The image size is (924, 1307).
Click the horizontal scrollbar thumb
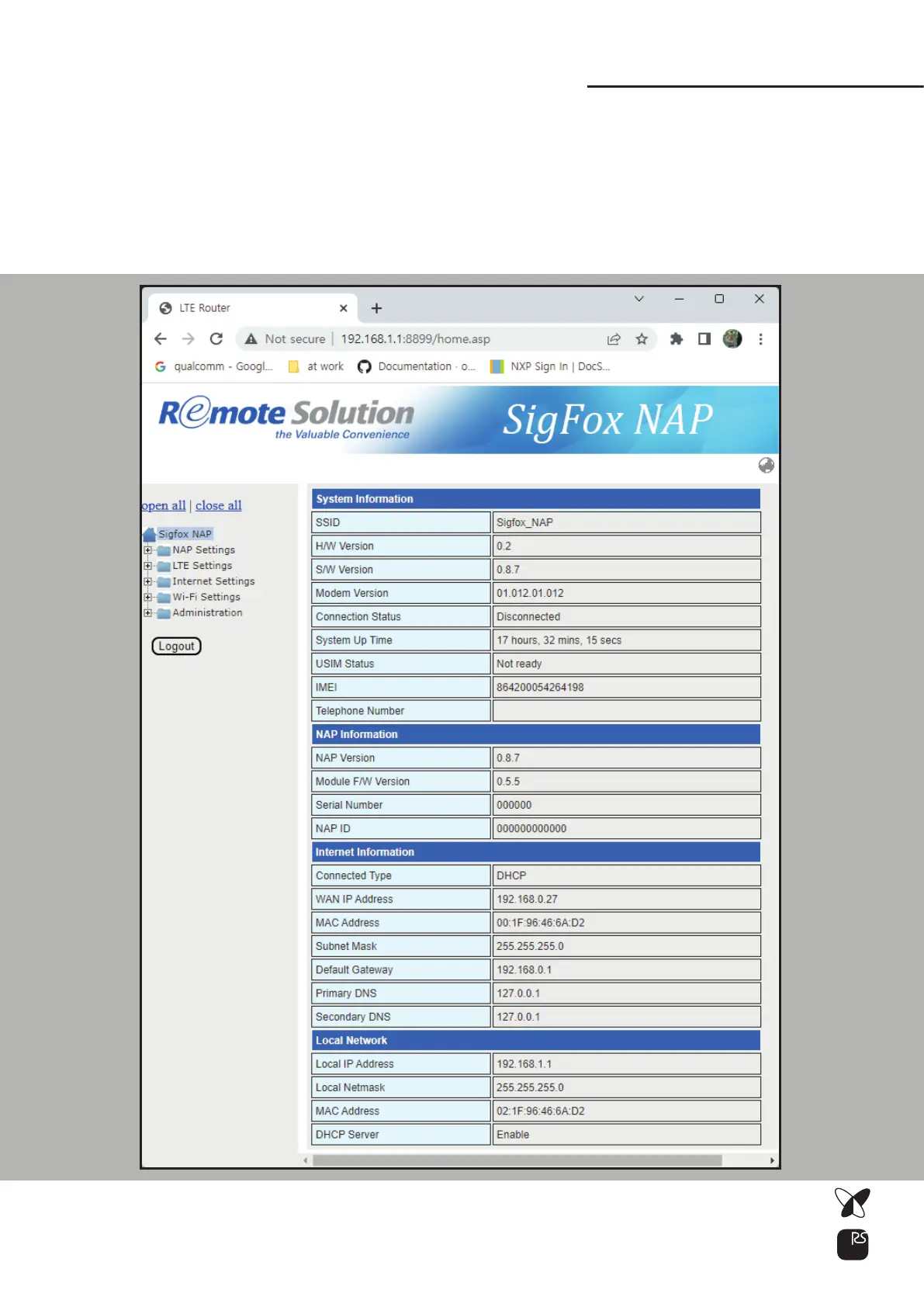point(517,1160)
